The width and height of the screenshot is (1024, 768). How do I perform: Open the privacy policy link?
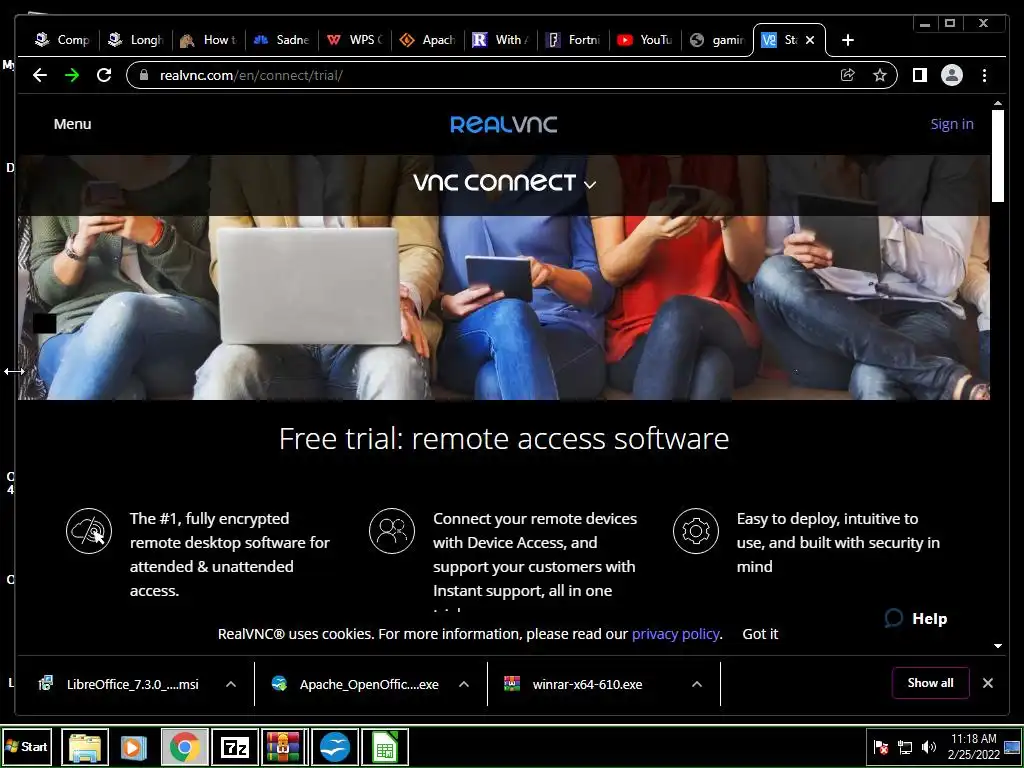coord(675,634)
